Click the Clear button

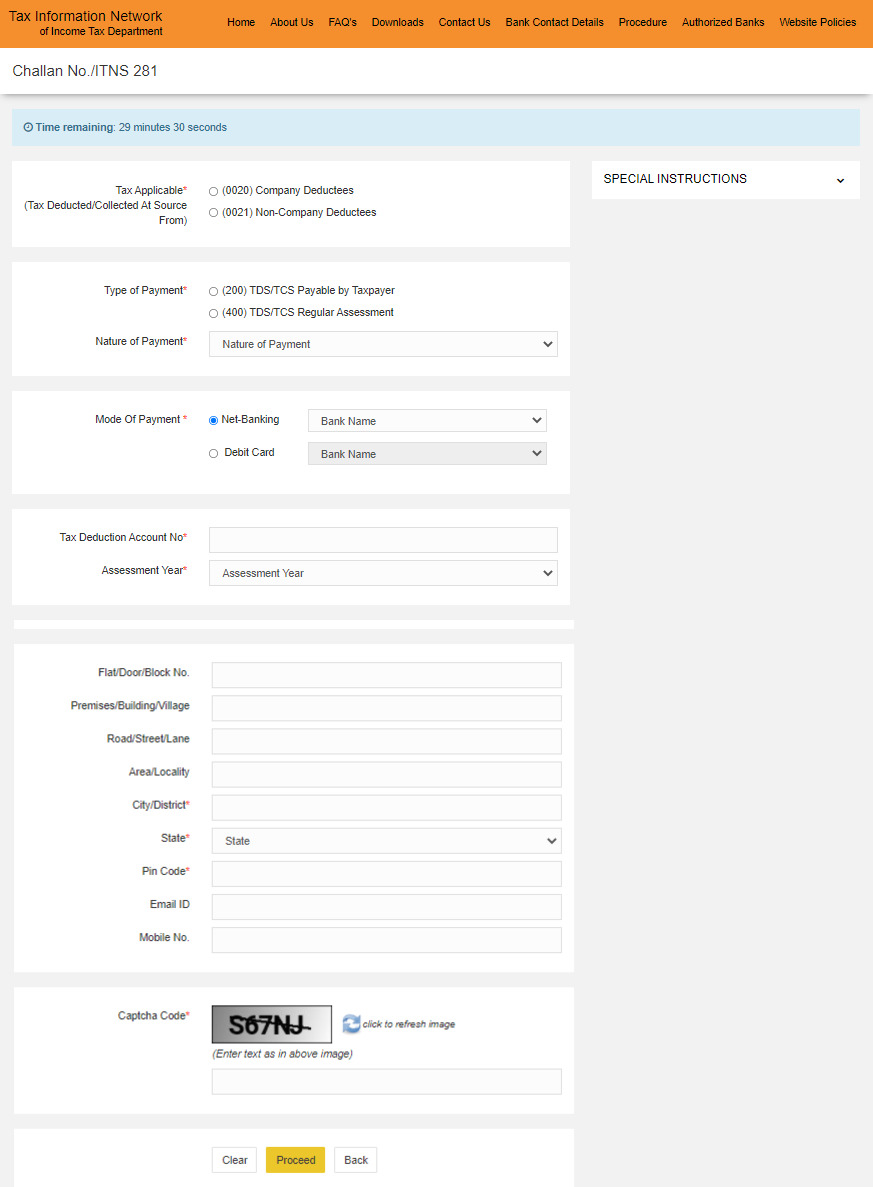[x=233, y=1160]
